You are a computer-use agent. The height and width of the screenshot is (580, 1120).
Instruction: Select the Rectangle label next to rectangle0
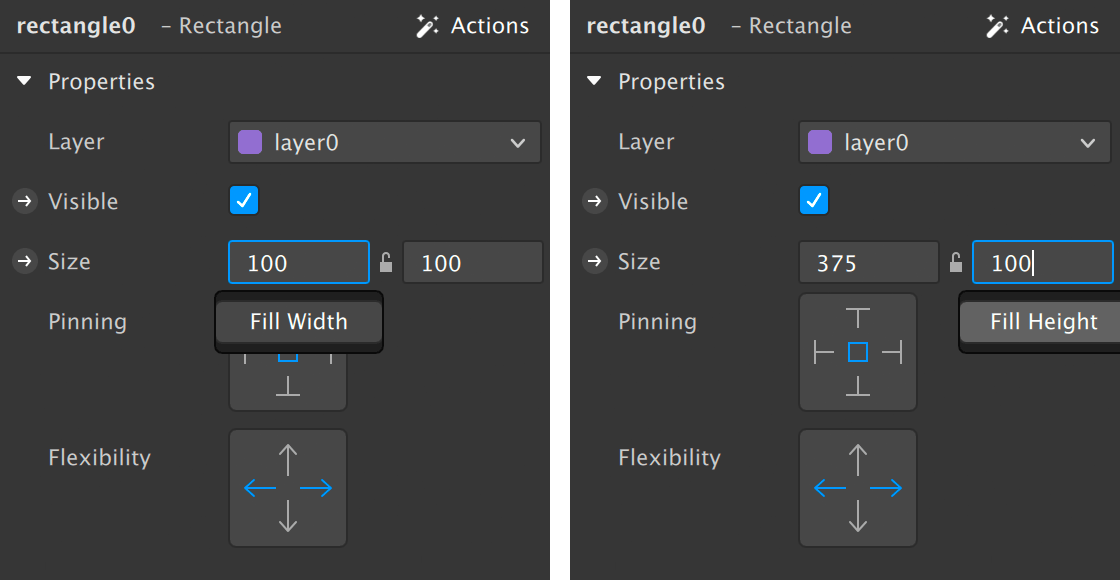pyautogui.click(x=221, y=26)
